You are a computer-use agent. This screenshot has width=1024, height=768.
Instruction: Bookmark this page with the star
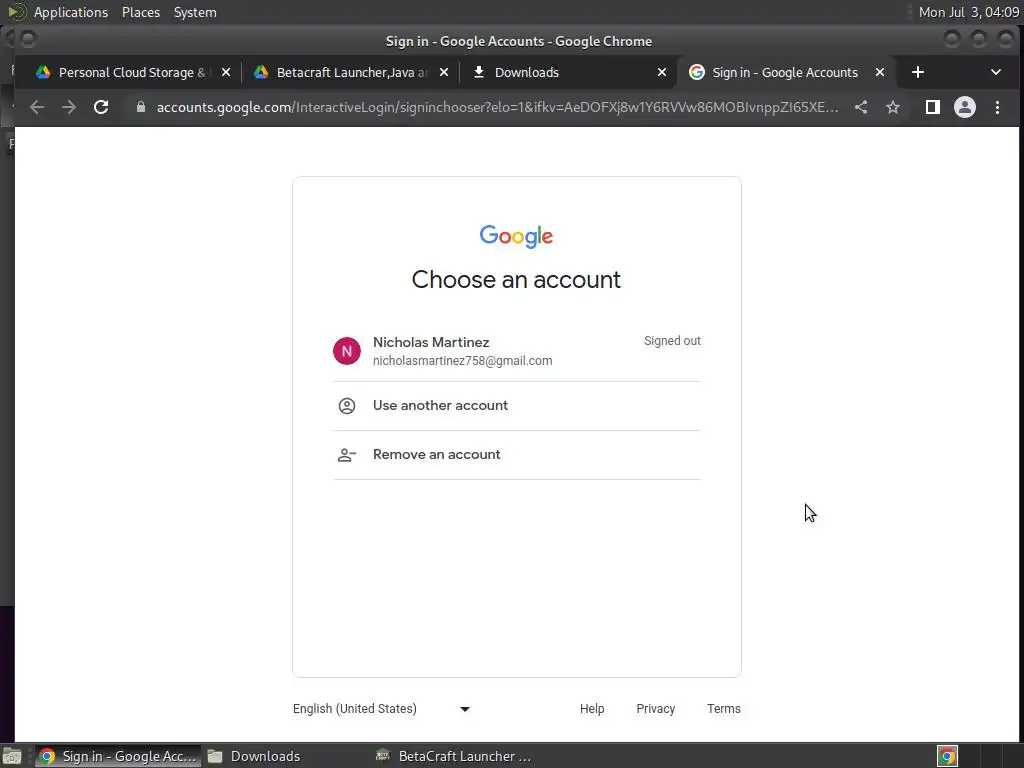click(x=893, y=107)
